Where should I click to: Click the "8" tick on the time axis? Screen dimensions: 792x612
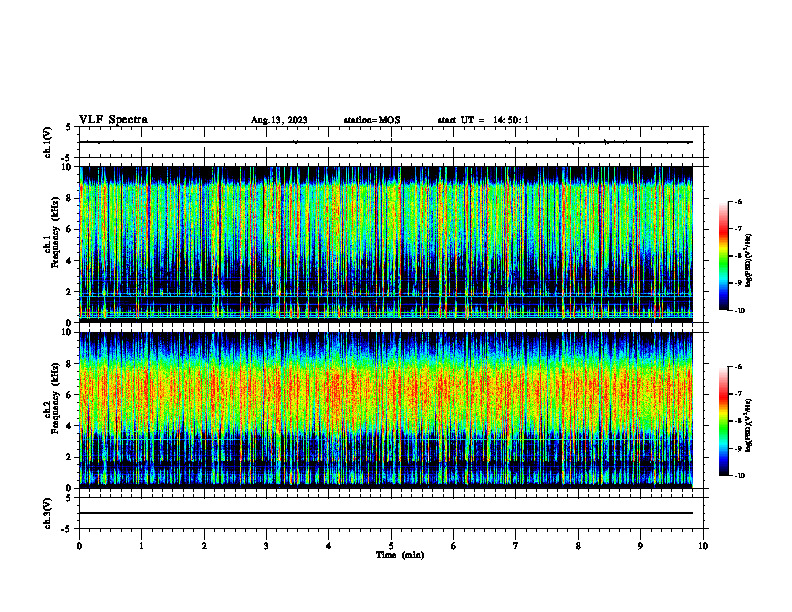pyautogui.click(x=578, y=546)
